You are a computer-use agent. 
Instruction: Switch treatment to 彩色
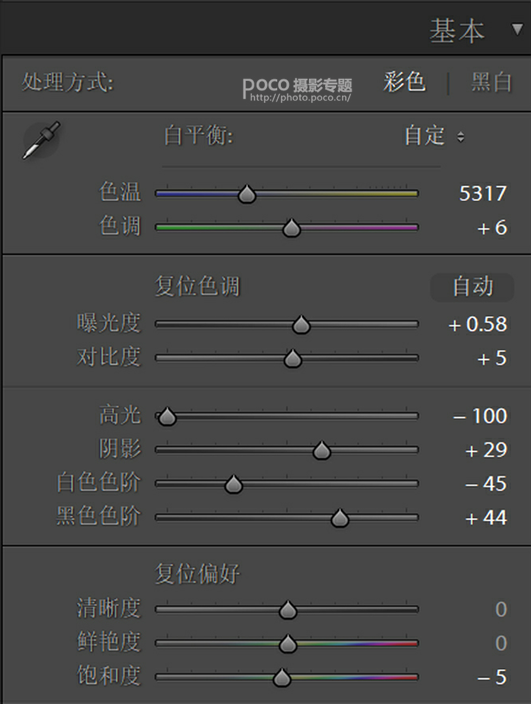404,82
